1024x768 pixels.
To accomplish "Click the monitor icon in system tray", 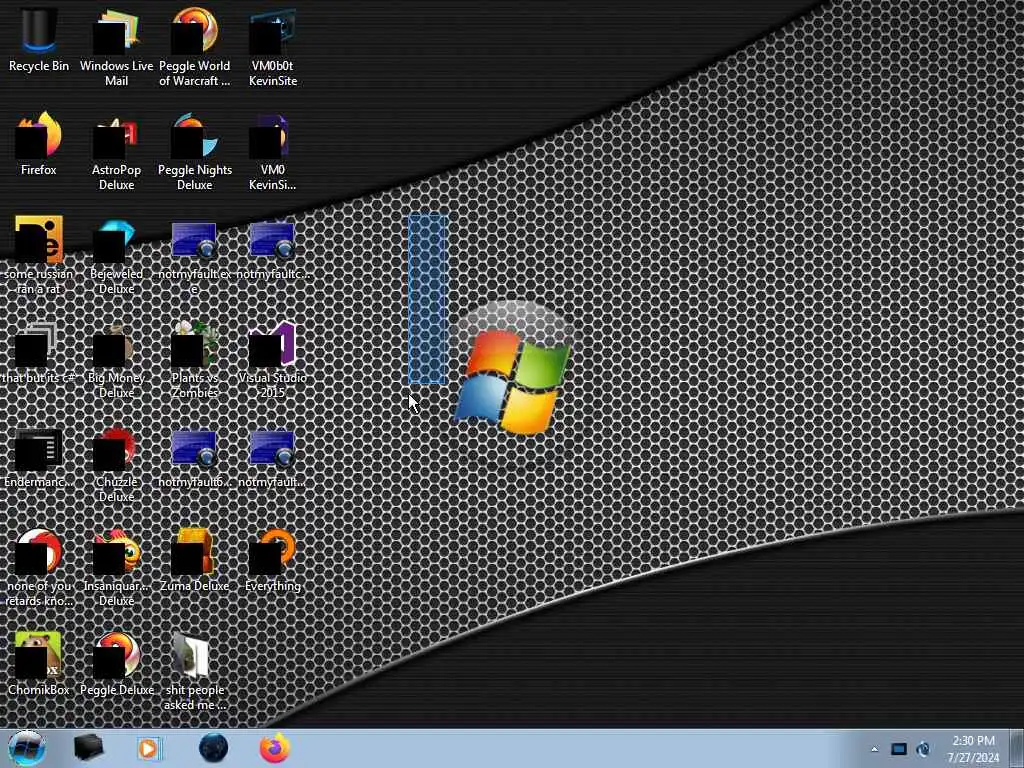I will 899,749.
